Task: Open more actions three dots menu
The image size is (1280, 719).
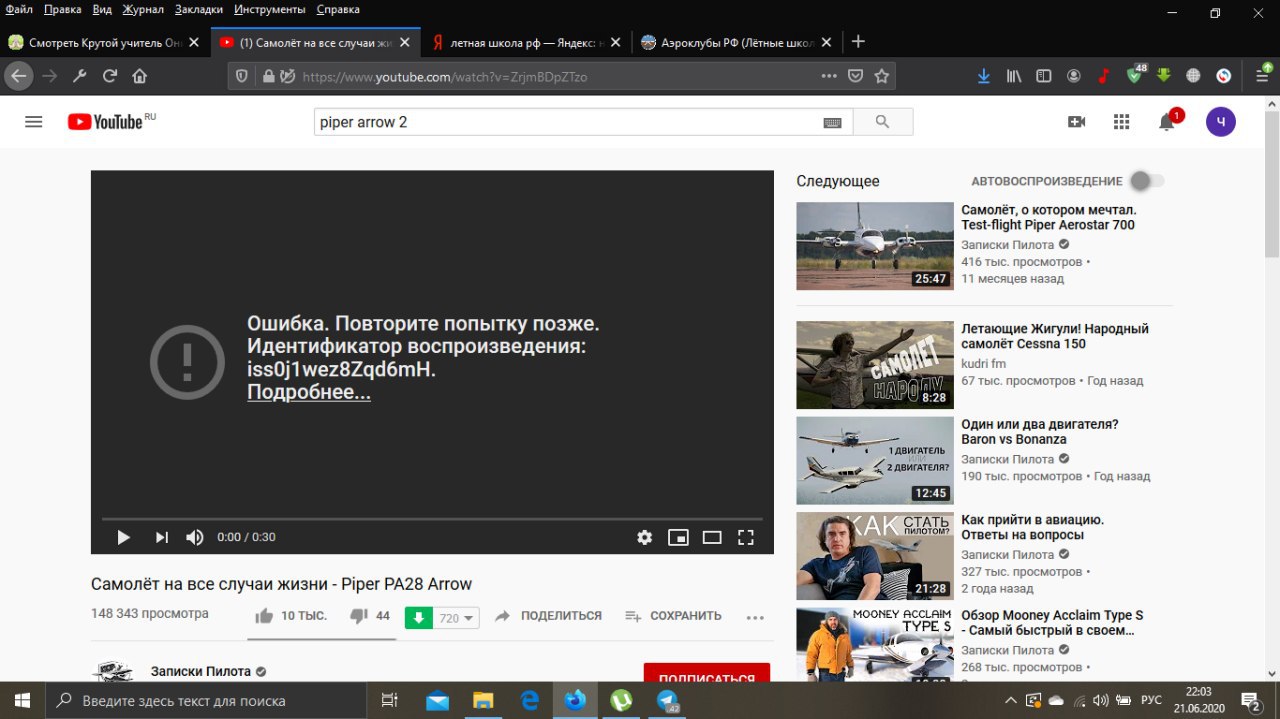Action: 755,618
